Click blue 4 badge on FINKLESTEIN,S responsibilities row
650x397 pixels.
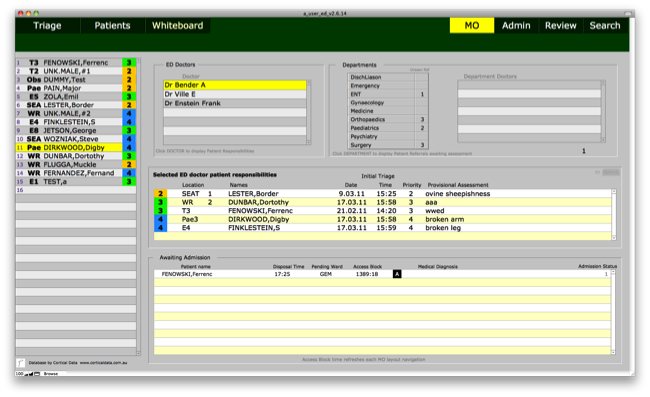pos(160,228)
